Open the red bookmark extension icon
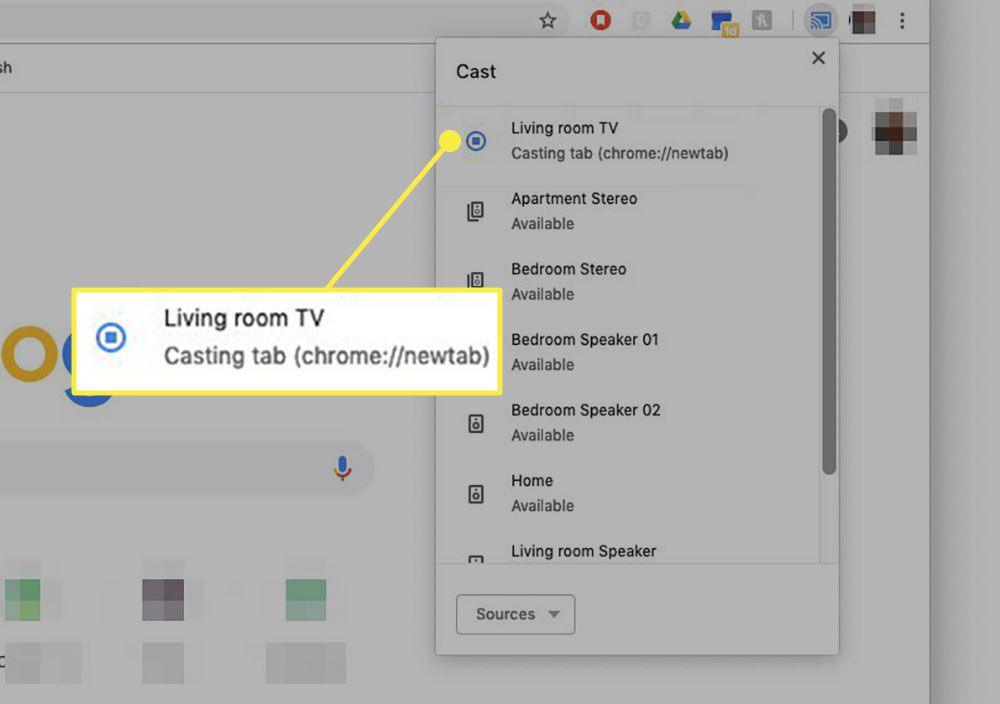Image resolution: width=1000 pixels, height=704 pixels. point(600,20)
